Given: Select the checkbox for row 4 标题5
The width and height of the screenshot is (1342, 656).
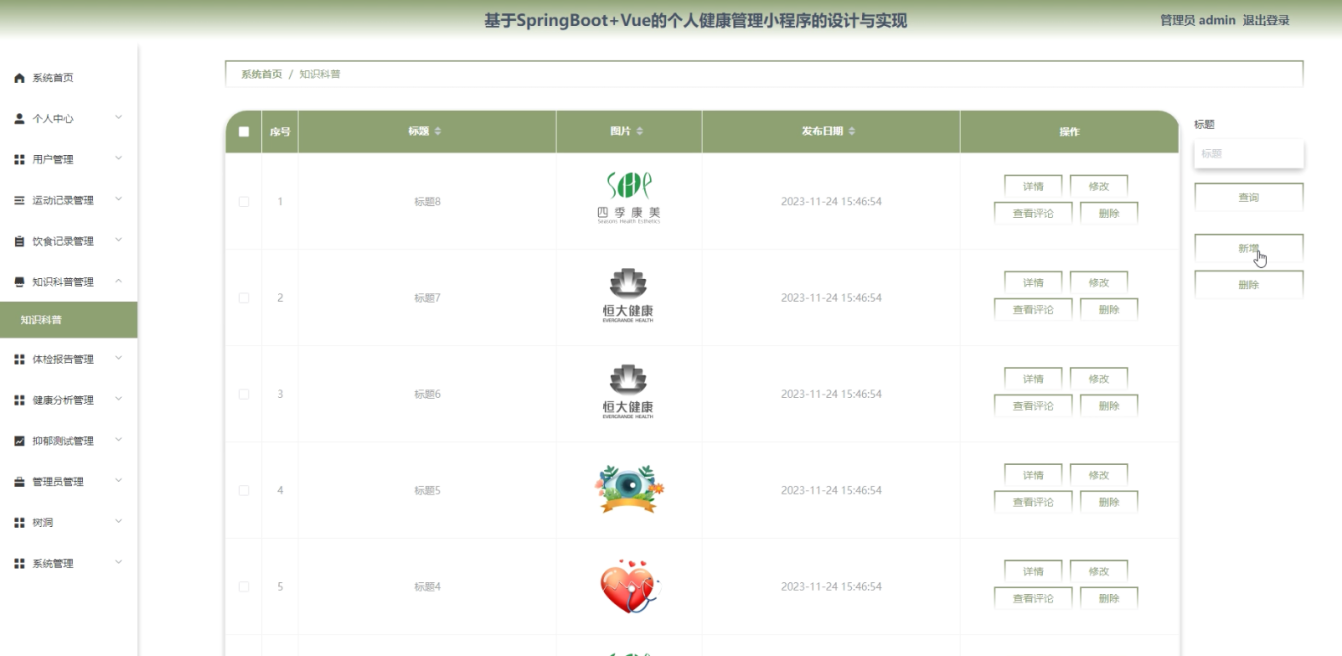Looking at the screenshot, I should coord(244,490).
